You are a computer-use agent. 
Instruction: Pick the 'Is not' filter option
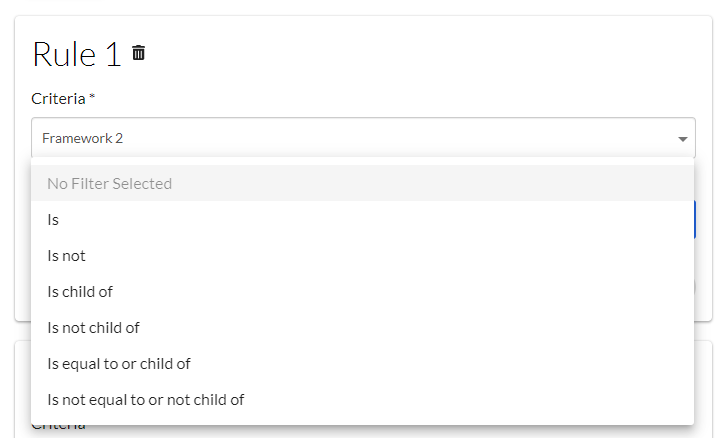(x=66, y=256)
